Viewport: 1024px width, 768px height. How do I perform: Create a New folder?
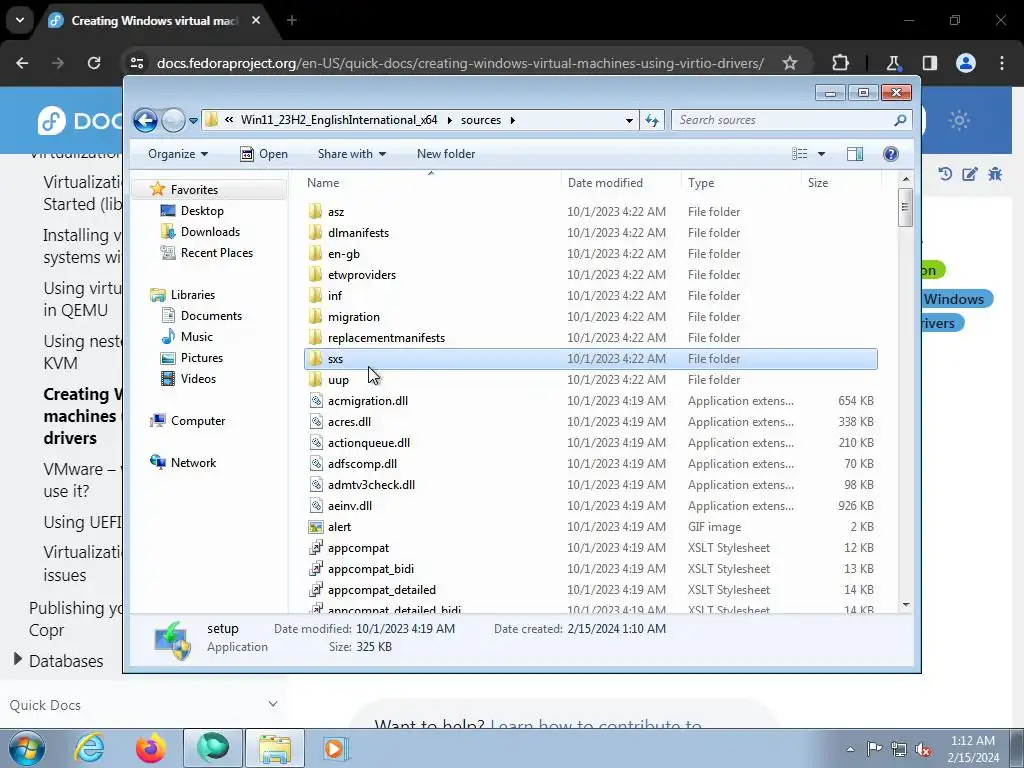point(446,154)
